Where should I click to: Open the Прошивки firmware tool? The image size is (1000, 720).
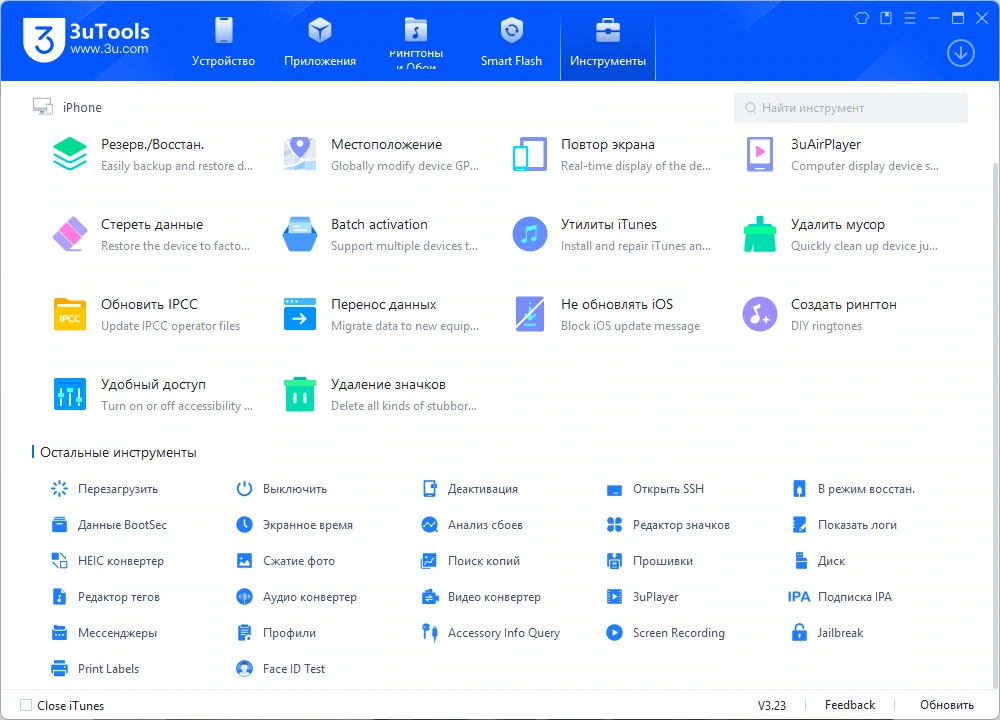(x=649, y=561)
